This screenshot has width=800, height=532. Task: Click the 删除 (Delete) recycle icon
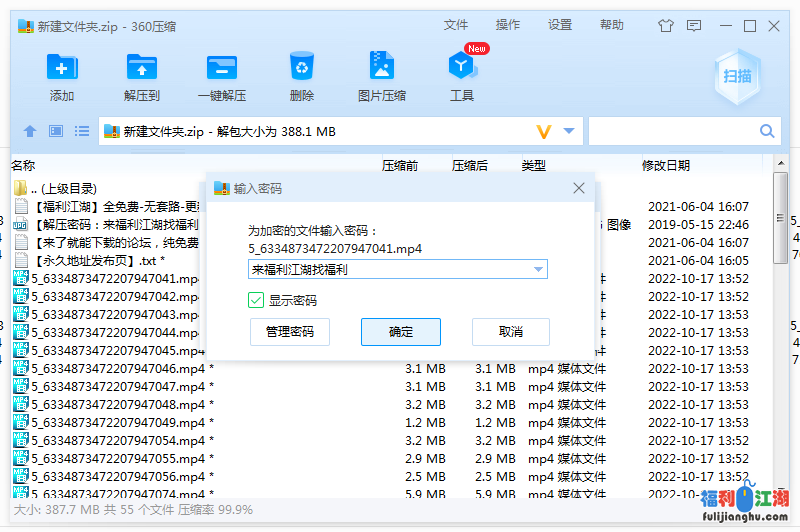302,68
